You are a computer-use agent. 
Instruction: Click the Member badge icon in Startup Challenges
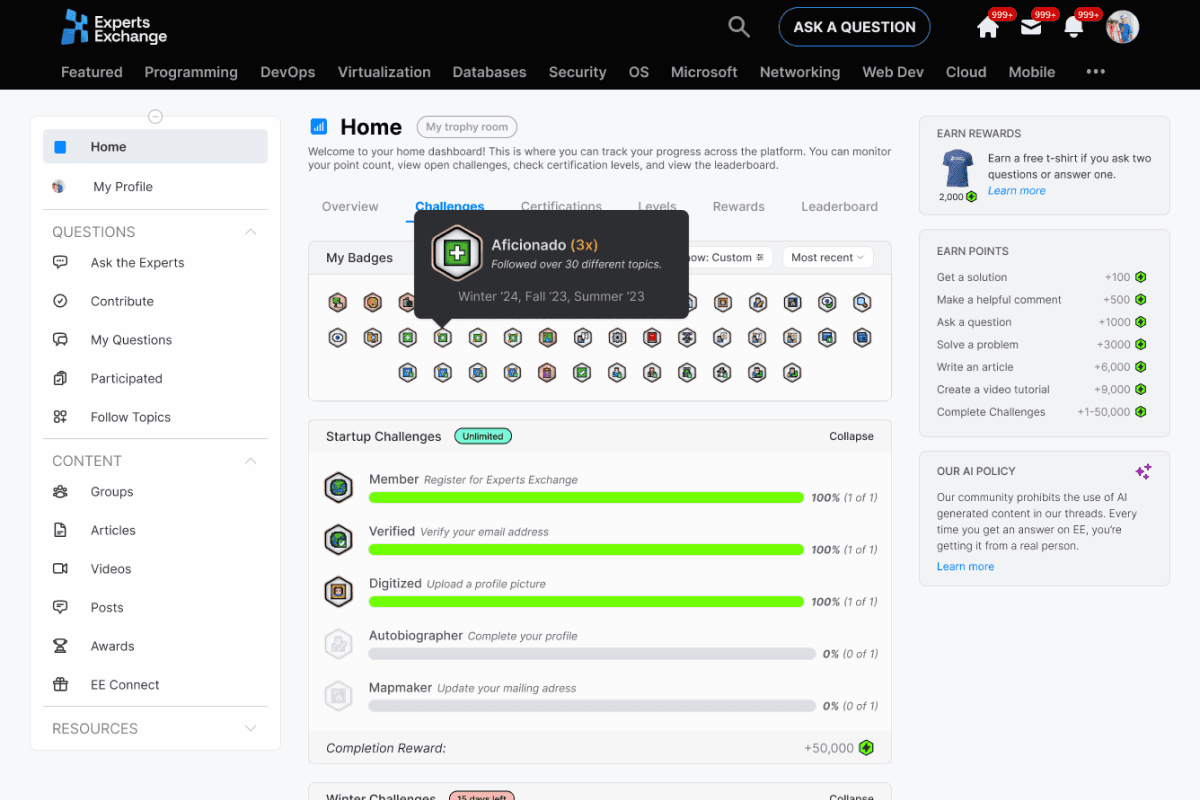point(339,487)
